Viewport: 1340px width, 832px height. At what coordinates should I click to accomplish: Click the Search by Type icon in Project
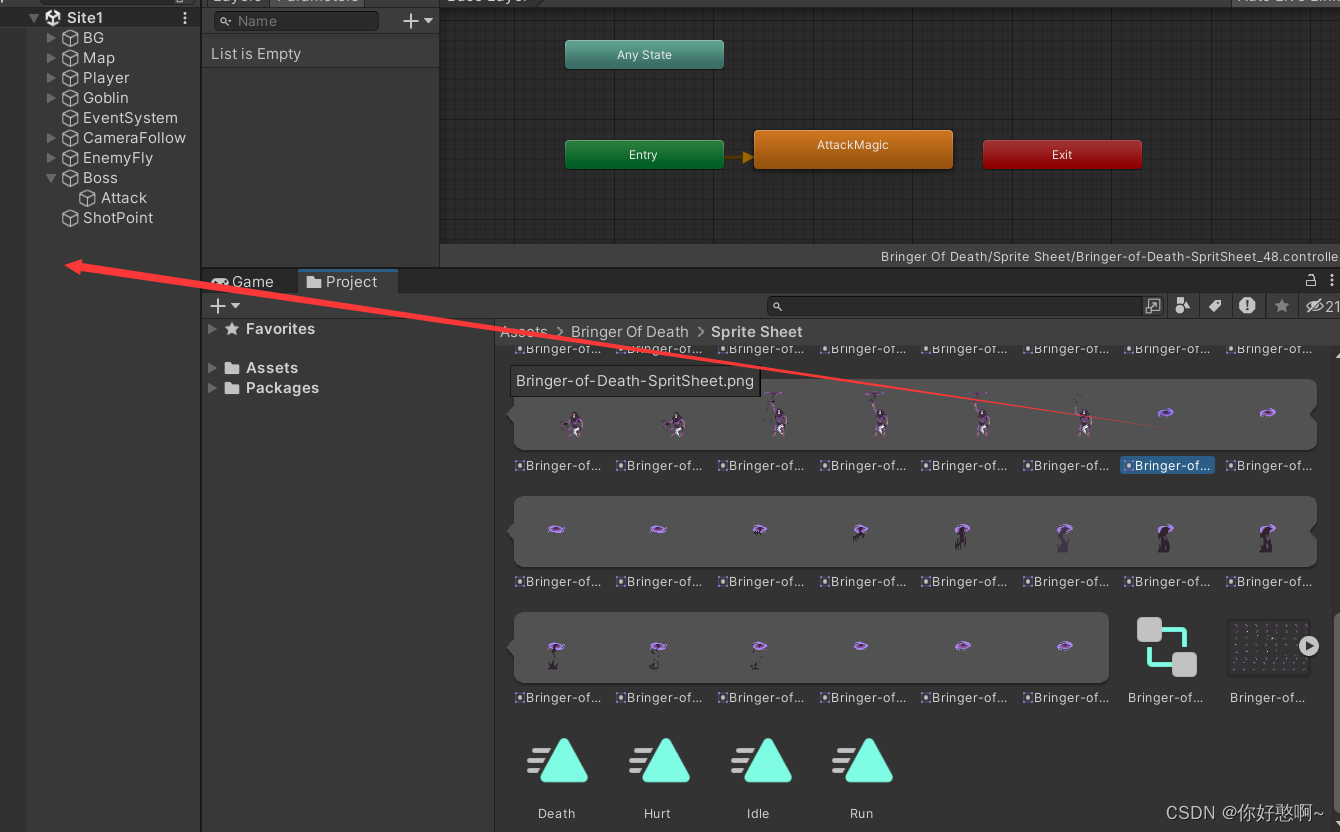1182,306
